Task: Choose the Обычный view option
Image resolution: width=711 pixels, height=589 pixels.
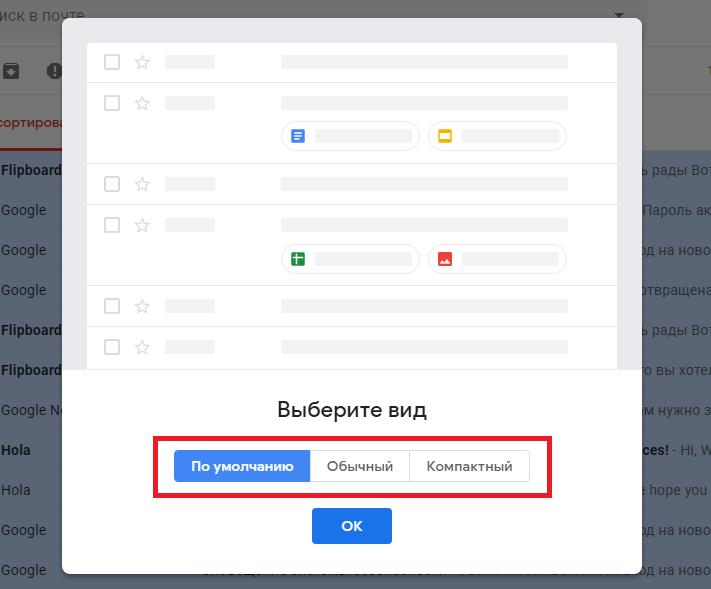Action: (x=360, y=466)
